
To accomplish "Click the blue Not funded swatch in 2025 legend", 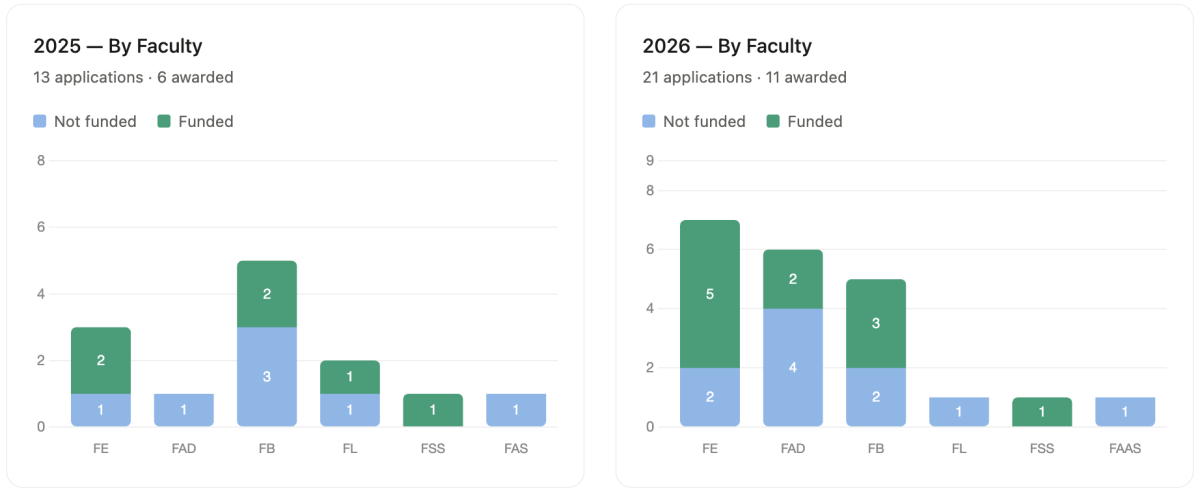I will [40, 121].
